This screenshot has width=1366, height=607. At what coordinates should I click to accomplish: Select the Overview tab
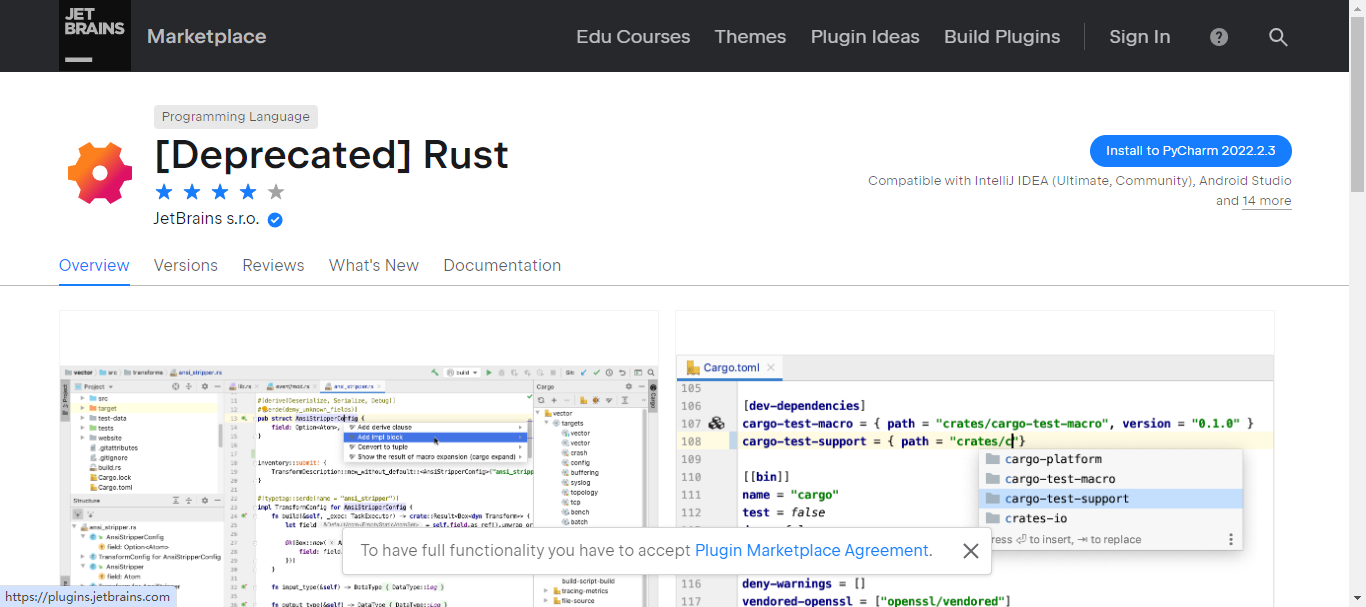pos(94,266)
